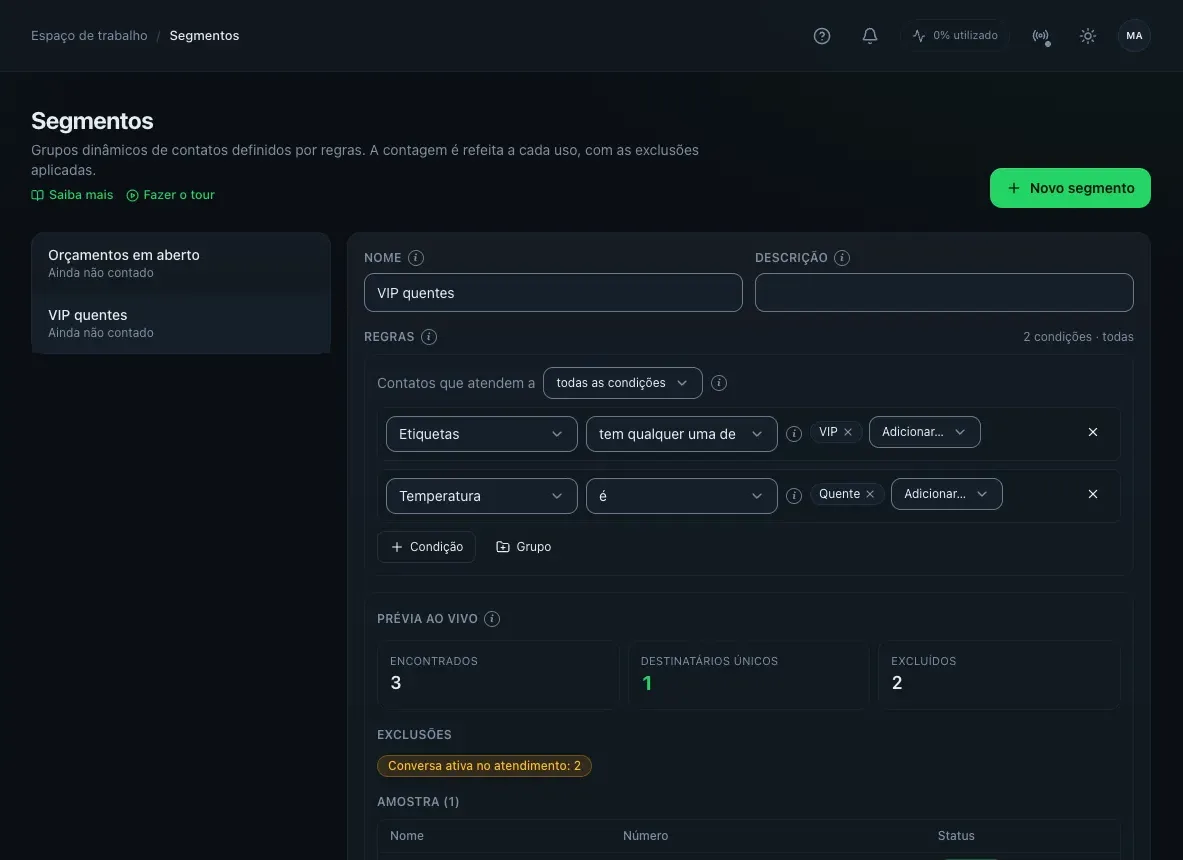Click the Número column header
The width and height of the screenshot is (1183, 860).
[645, 836]
